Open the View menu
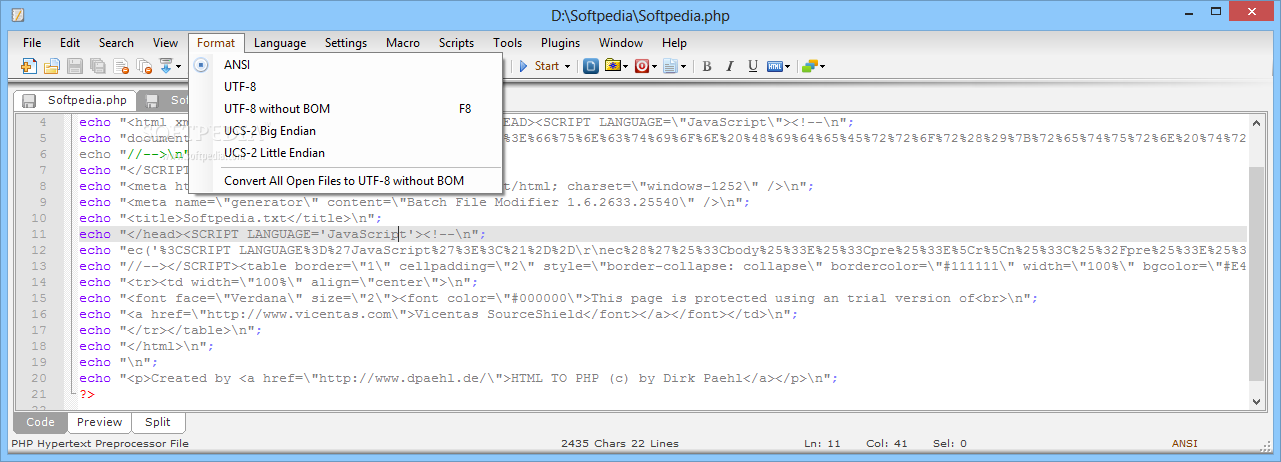This screenshot has height=462, width=1281. click(166, 43)
